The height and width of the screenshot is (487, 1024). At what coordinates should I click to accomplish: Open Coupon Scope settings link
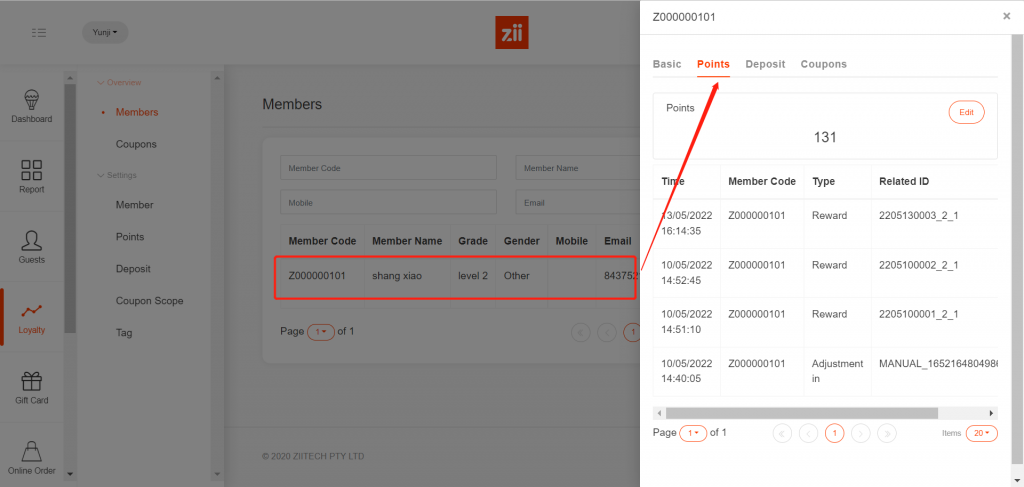coord(149,301)
